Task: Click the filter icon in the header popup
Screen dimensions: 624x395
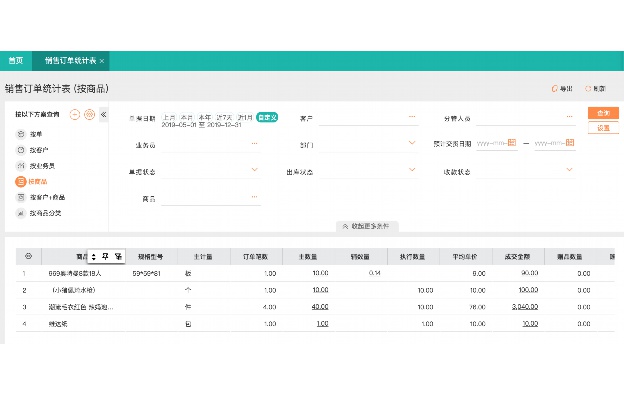Action: click(118, 257)
